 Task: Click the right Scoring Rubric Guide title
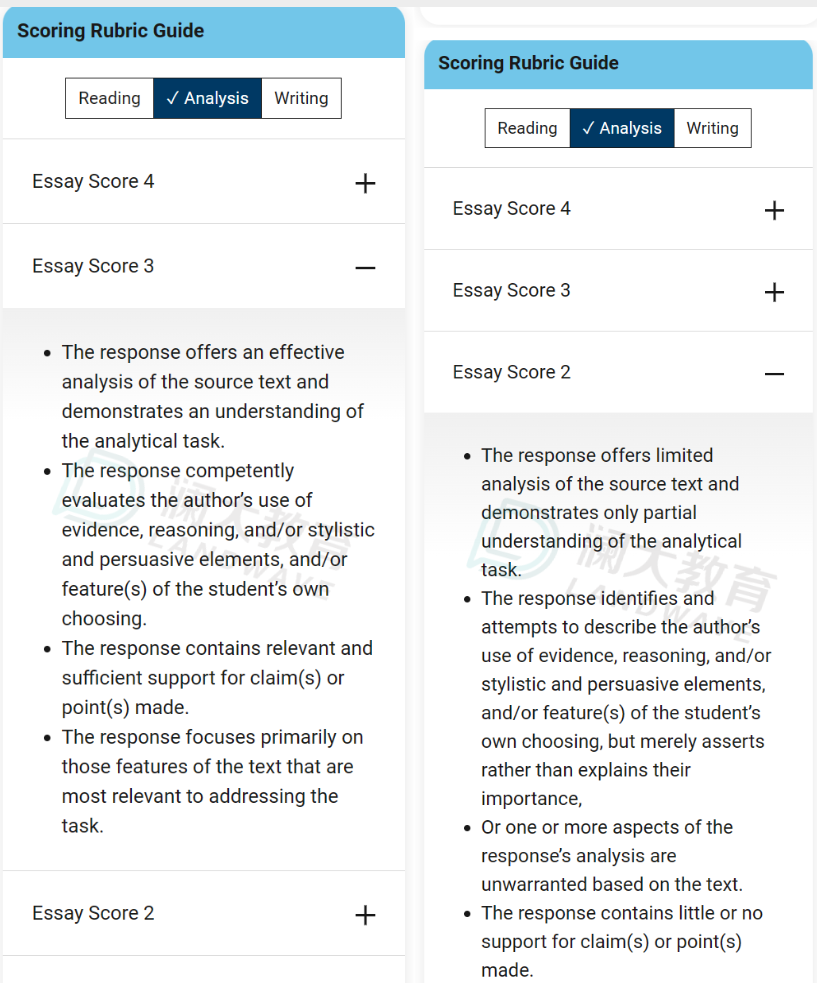528,63
